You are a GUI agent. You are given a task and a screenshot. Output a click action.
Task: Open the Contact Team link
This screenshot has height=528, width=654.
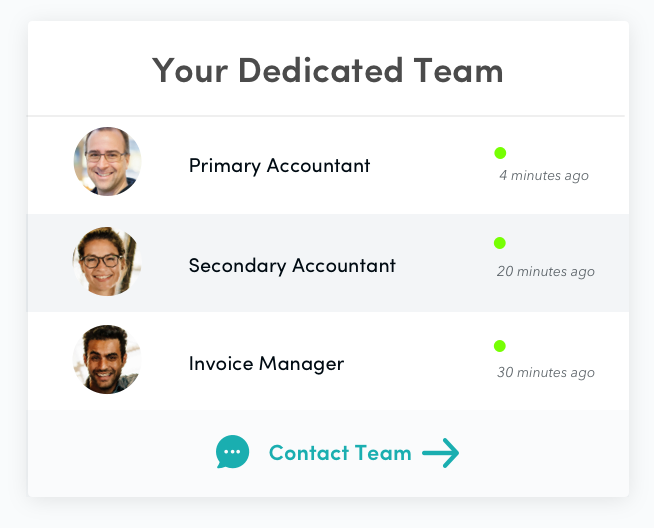[x=340, y=453]
